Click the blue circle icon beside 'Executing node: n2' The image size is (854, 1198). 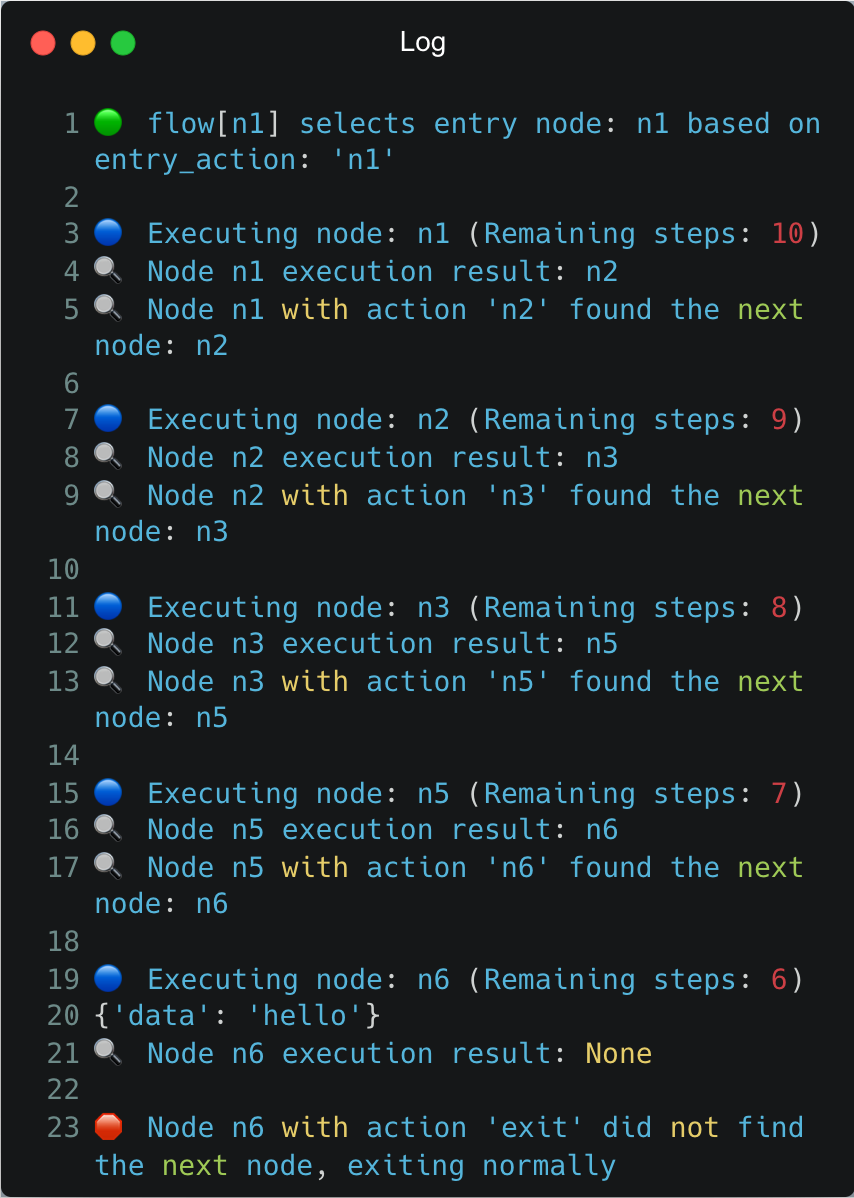coord(108,418)
